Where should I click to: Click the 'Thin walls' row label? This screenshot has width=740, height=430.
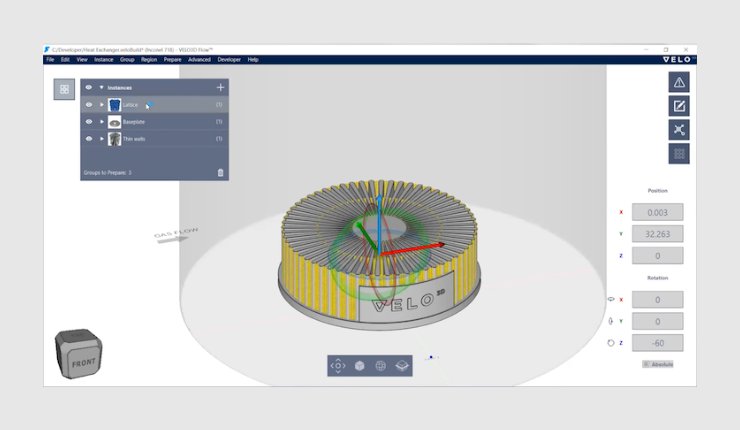click(x=134, y=139)
